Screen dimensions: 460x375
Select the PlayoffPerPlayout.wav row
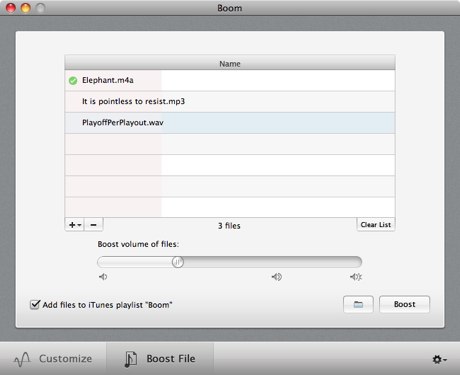(x=230, y=123)
